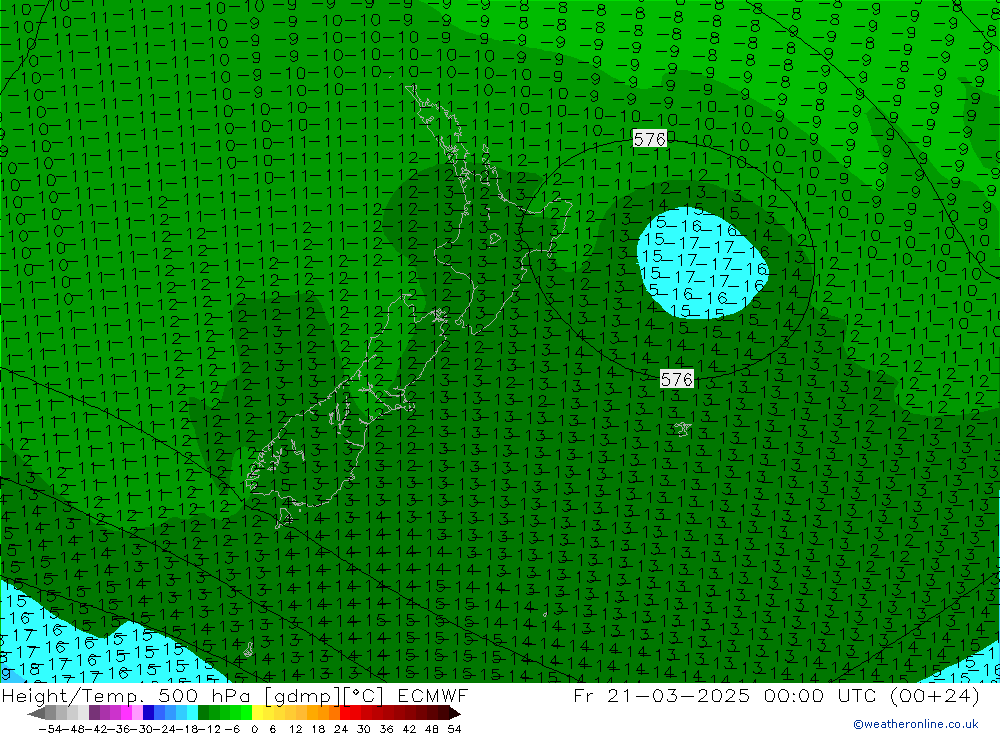The width and height of the screenshot is (1000, 733).
Task: Click the right dark arrow end of color scale
Action: click(x=454, y=713)
